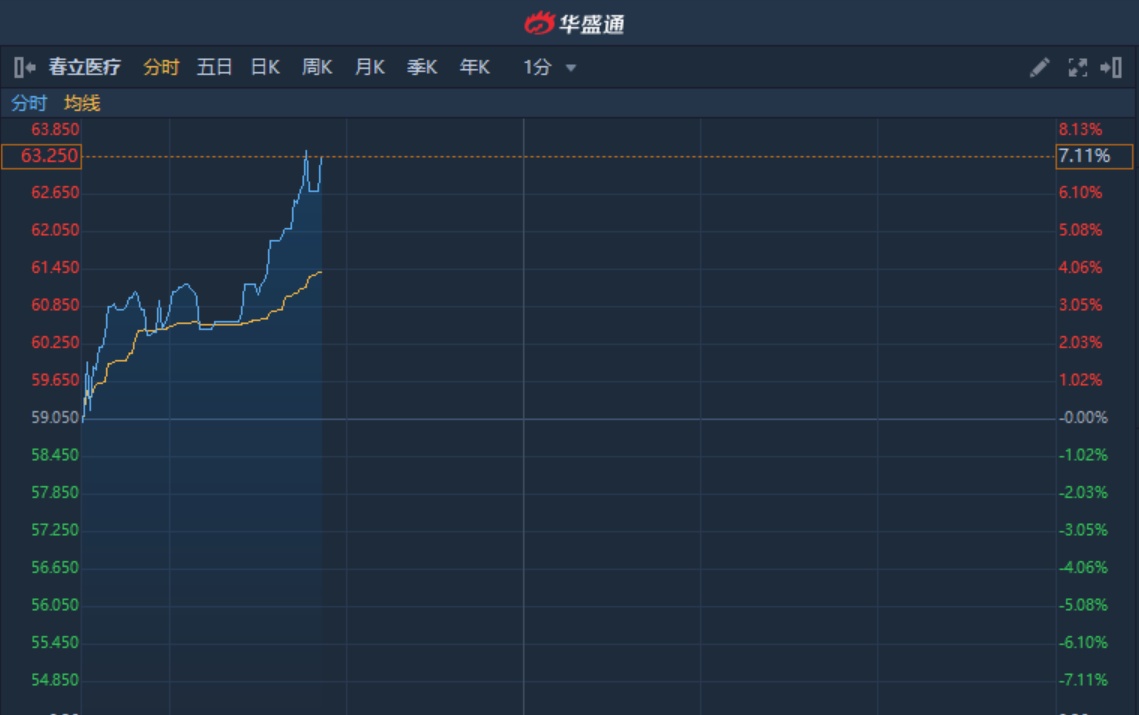Click the 62.650 price axis label
The width and height of the screenshot is (1139, 715).
(55, 193)
